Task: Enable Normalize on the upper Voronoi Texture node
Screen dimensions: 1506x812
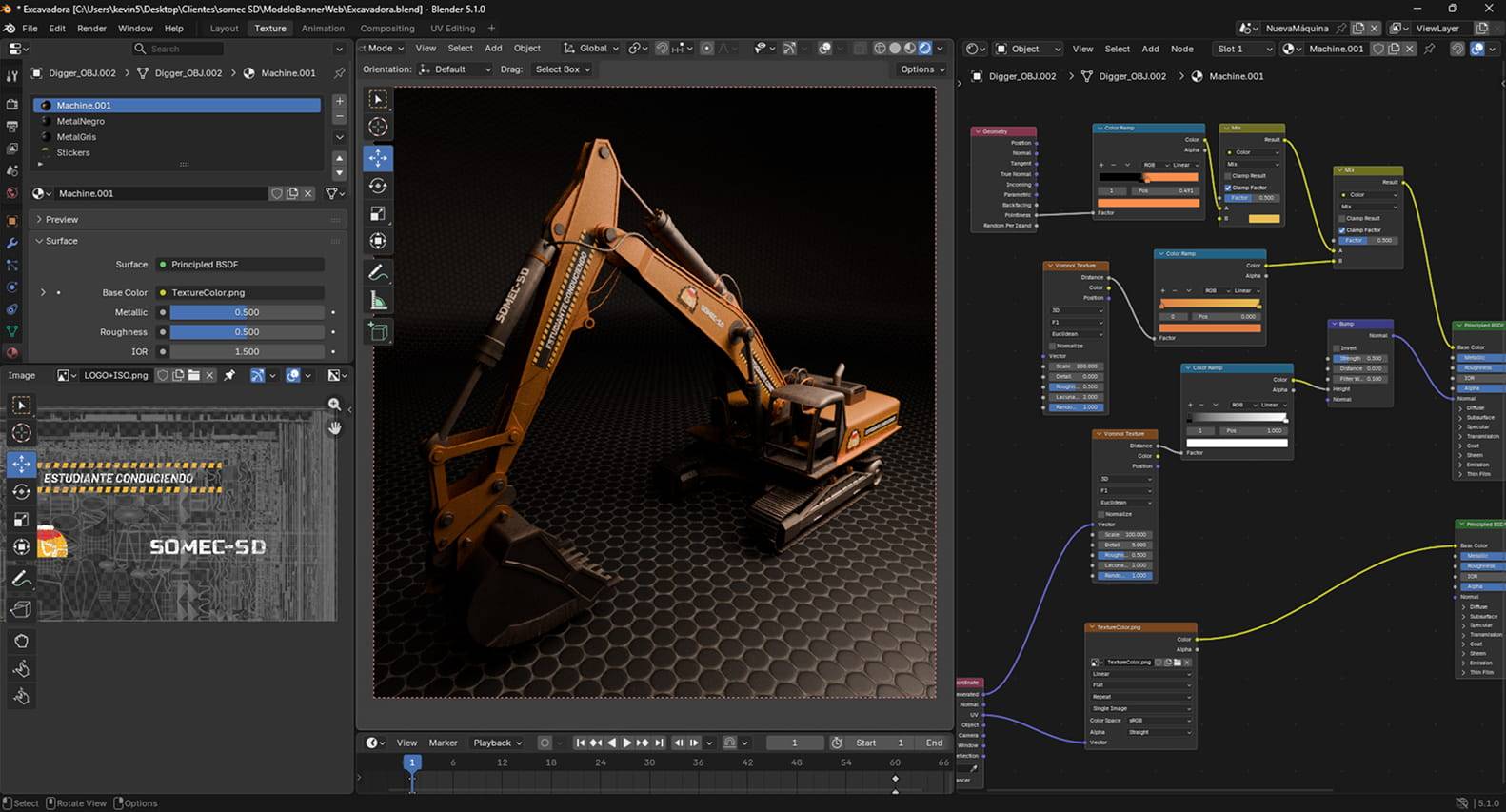Action: [x=1053, y=346]
